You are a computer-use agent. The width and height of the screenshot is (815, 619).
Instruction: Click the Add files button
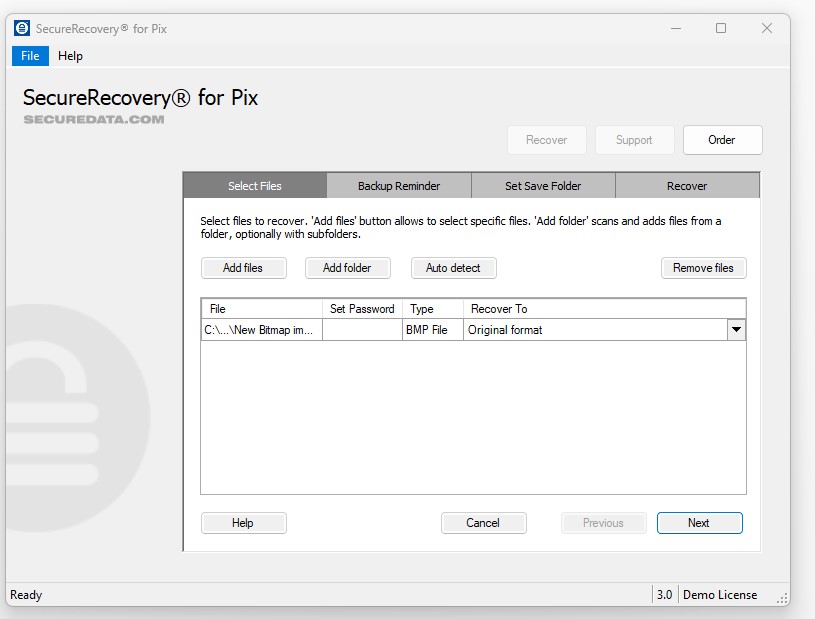point(243,268)
